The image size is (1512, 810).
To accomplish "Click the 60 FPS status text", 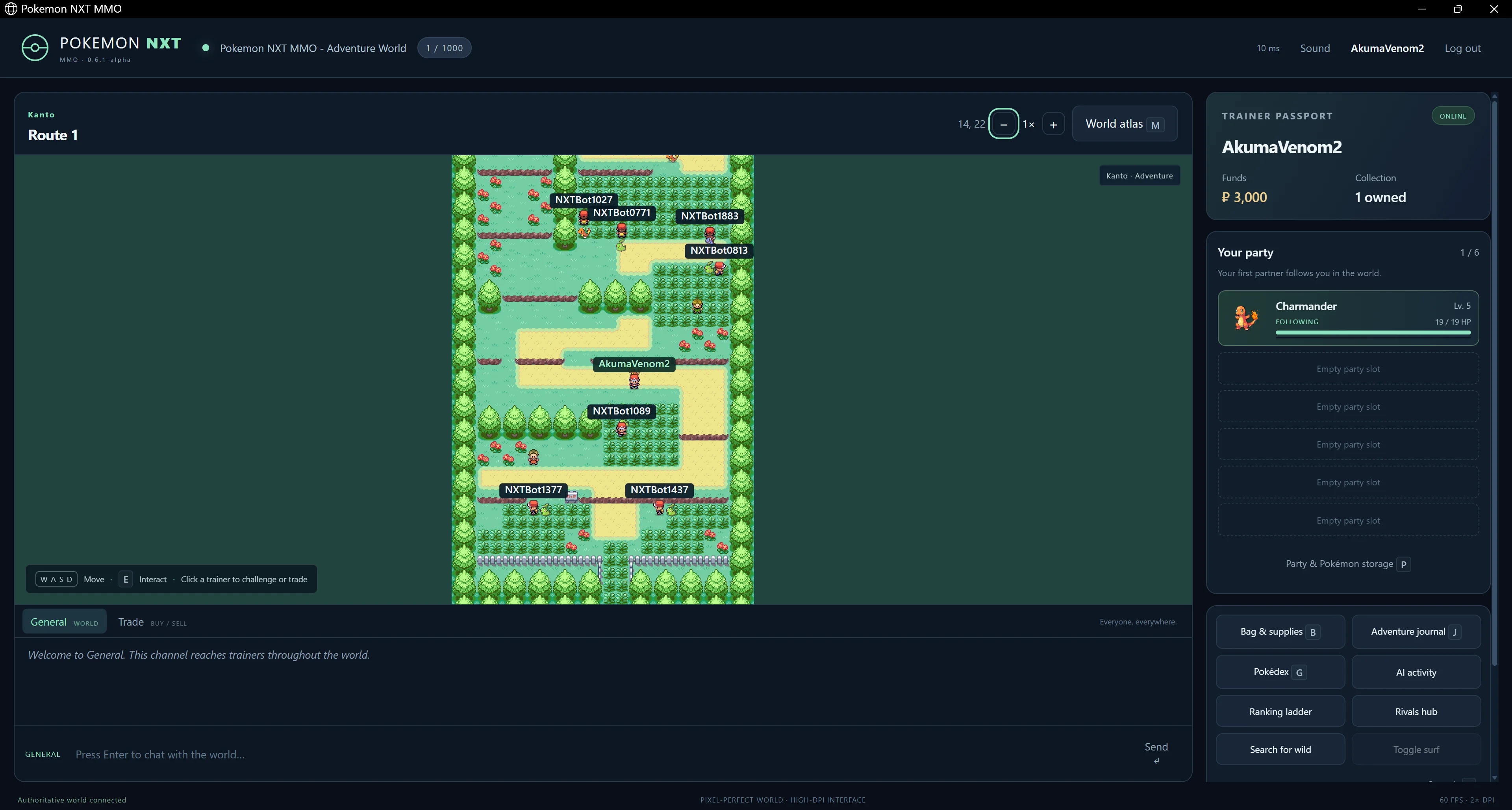I will (1451, 800).
